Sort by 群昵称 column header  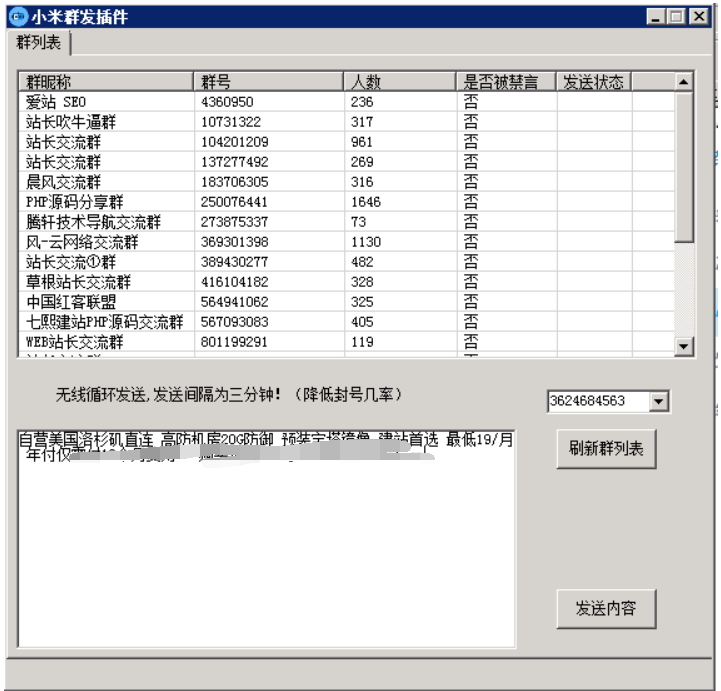[x=105, y=82]
